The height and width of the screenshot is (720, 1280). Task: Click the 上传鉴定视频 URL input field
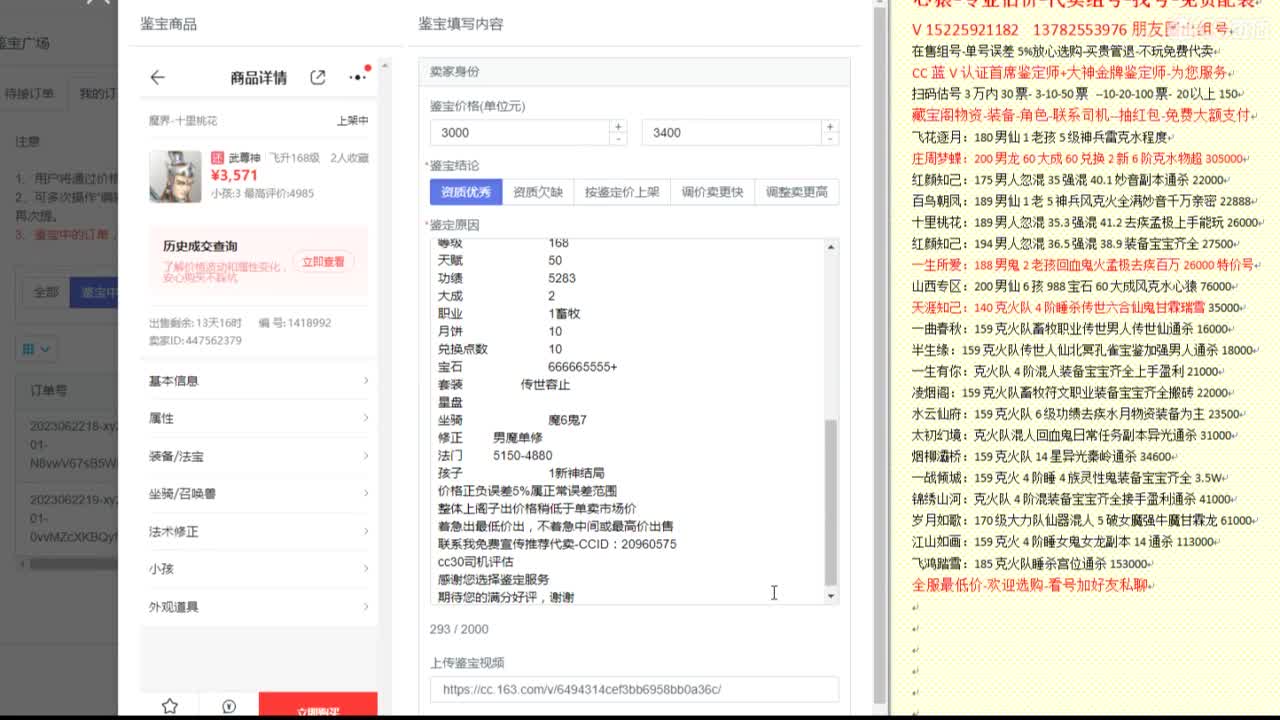[634, 689]
